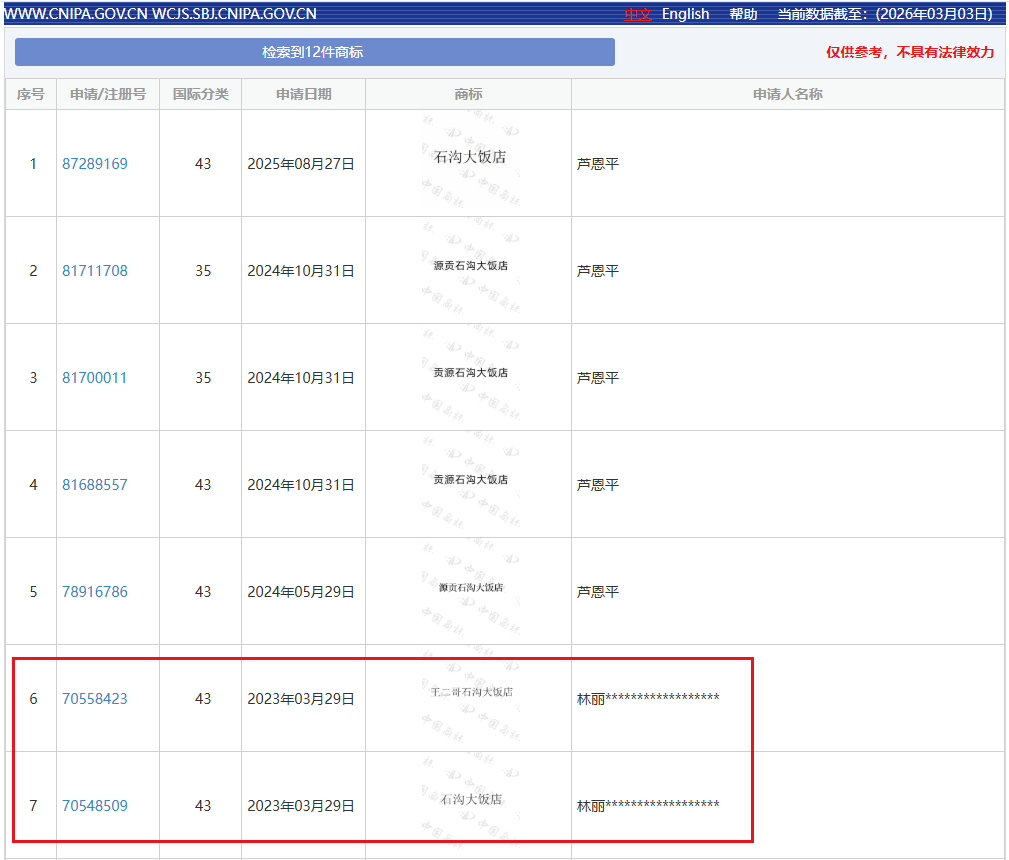Click the 申请日期 column header
The height and width of the screenshot is (860, 1009).
(x=303, y=94)
